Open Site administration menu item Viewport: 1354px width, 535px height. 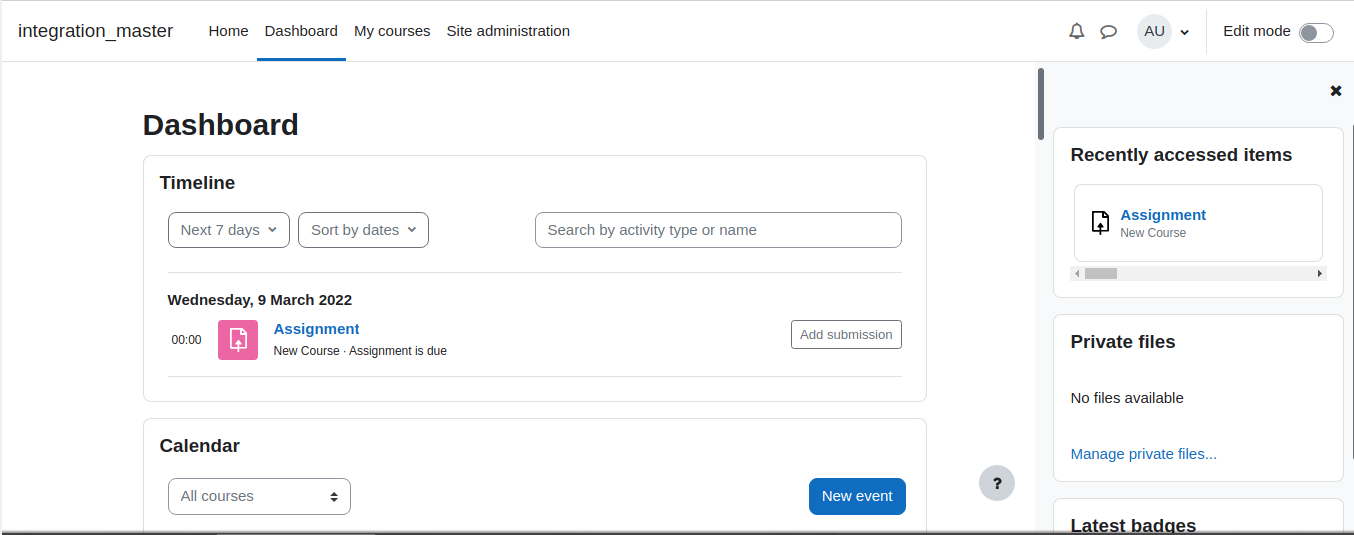[508, 31]
